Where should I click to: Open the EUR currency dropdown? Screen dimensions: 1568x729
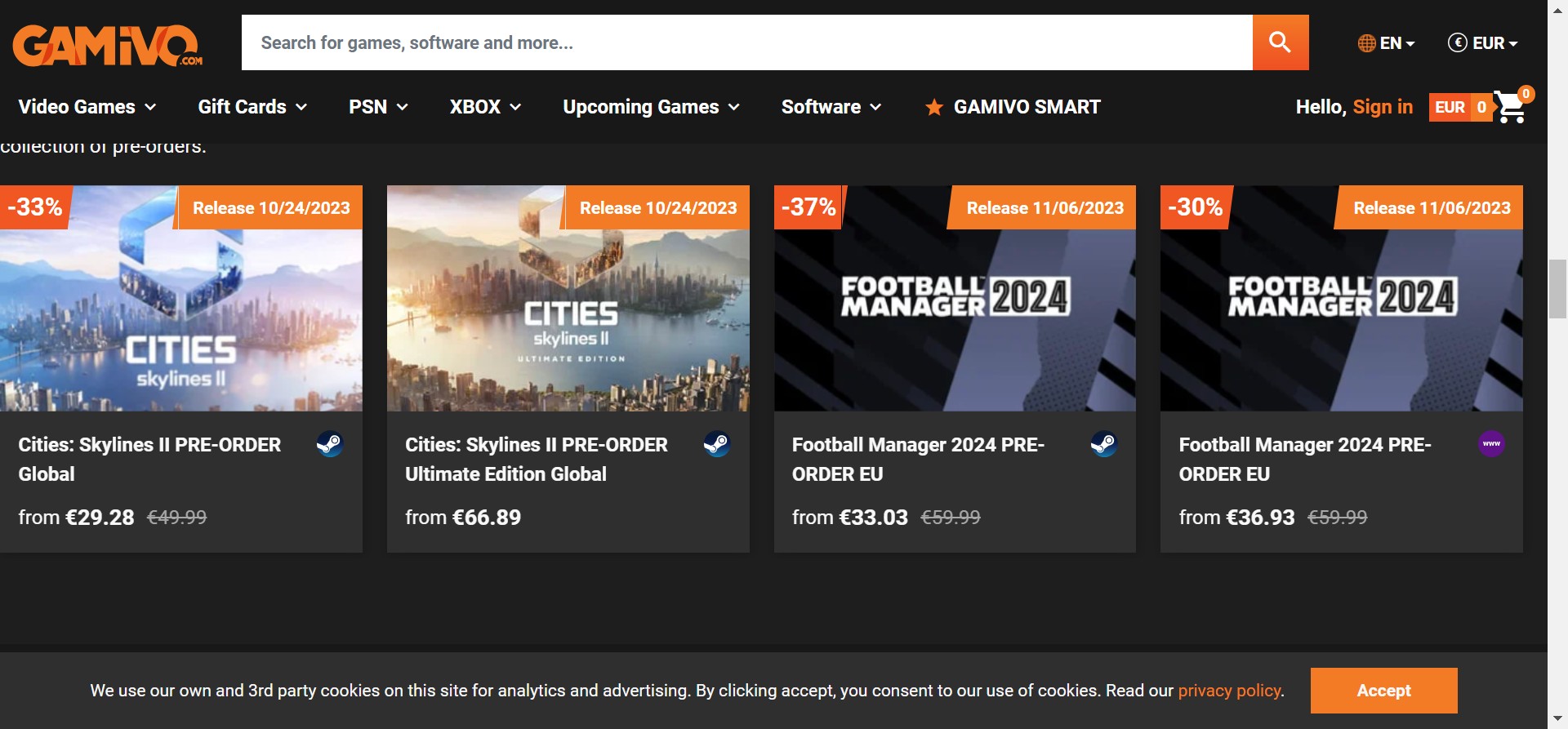click(1482, 43)
